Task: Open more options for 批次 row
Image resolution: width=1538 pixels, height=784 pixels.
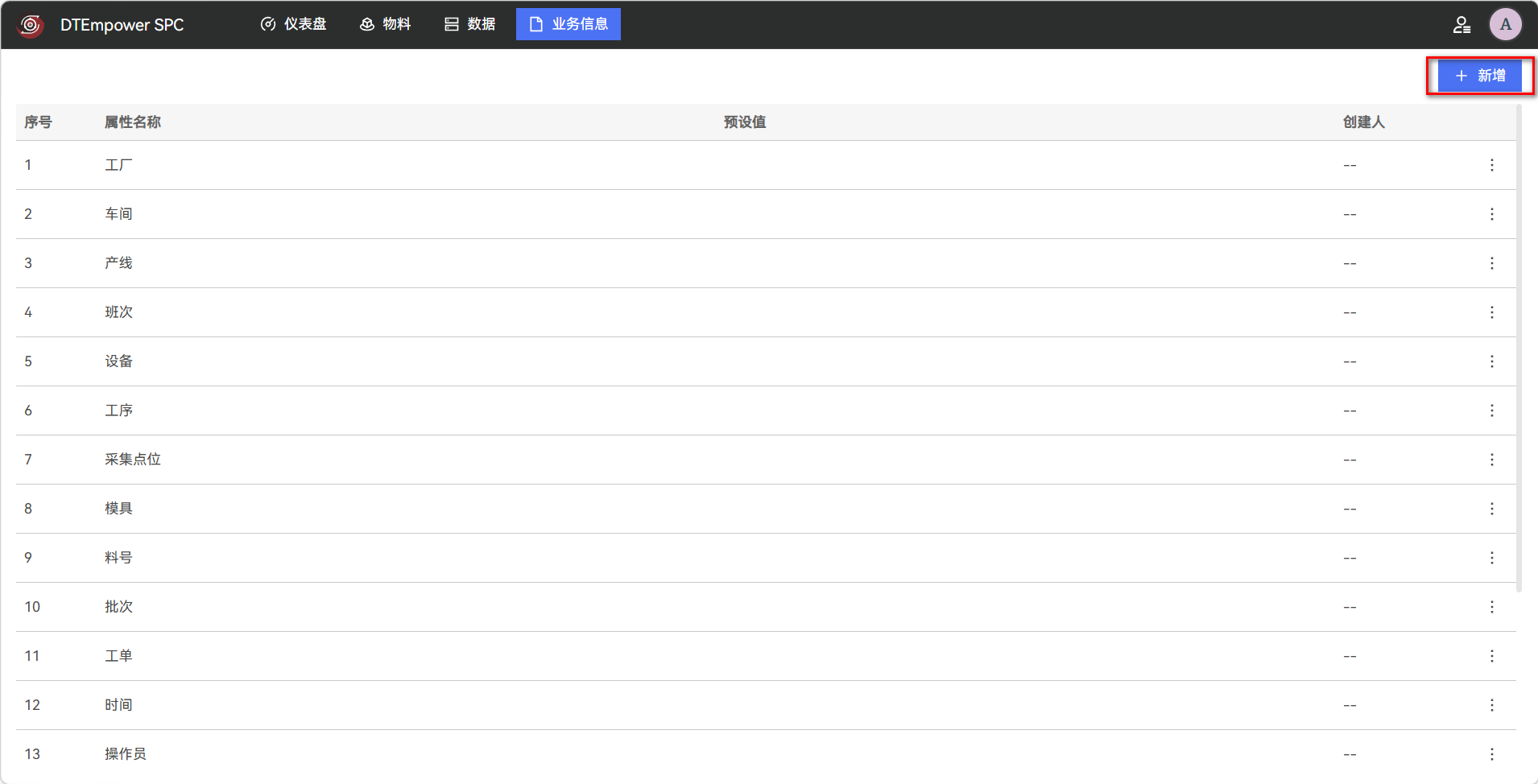Action: (1491, 607)
